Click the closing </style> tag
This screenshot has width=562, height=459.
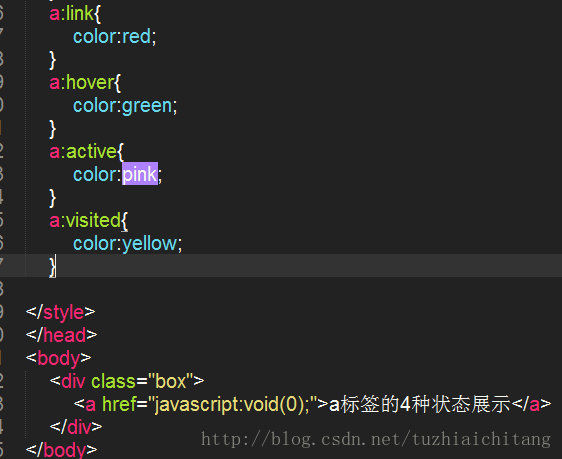[x=61, y=312]
